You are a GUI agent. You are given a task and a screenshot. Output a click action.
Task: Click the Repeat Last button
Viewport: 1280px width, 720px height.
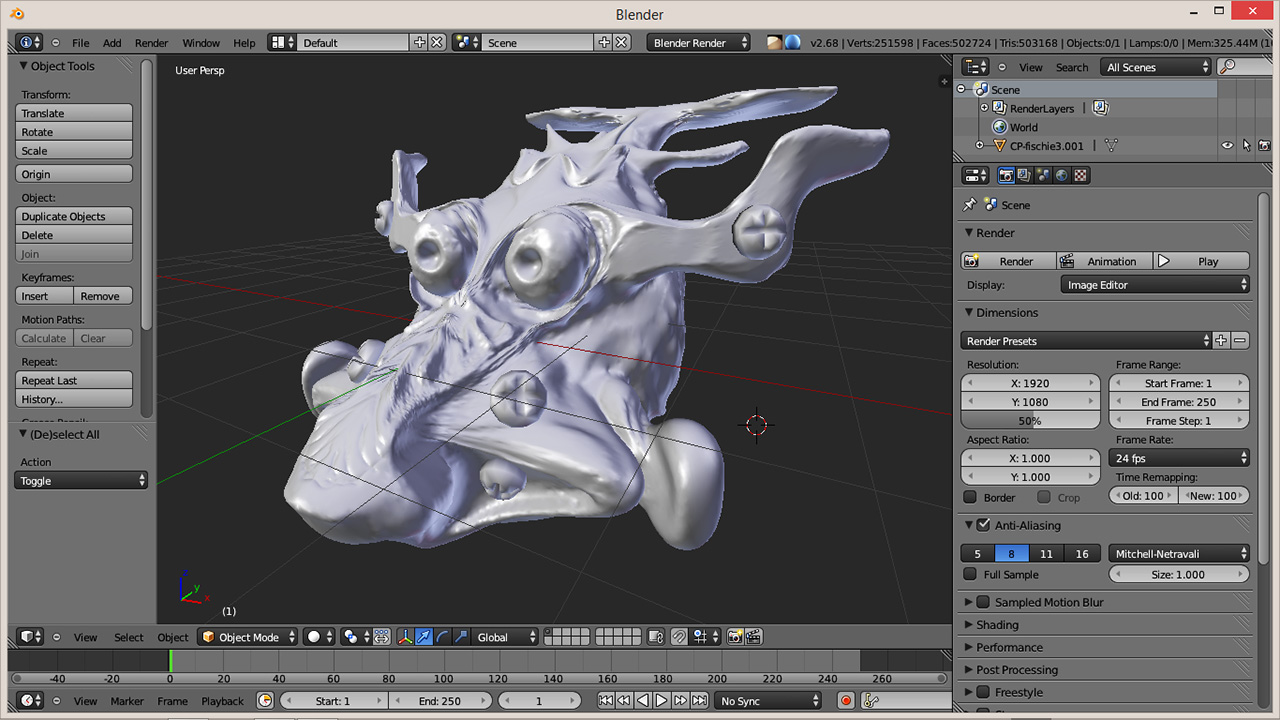coord(74,380)
